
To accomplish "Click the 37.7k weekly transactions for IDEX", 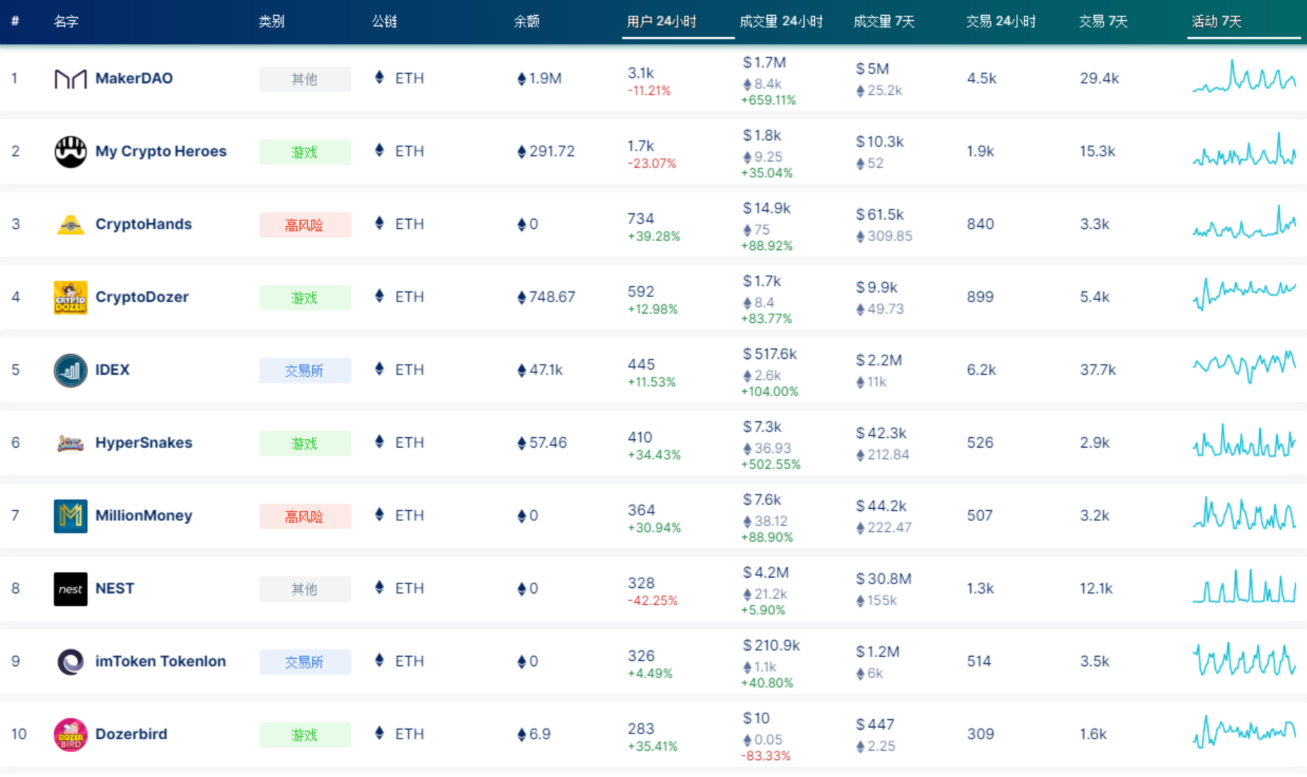I will 1098,370.
